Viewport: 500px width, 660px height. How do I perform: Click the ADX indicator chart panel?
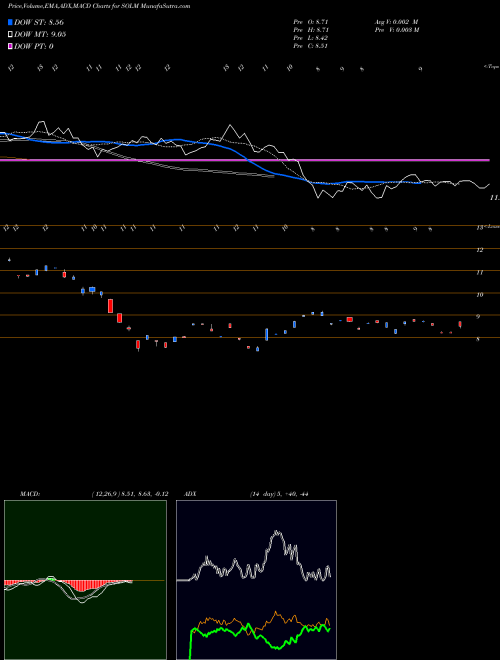click(x=256, y=580)
